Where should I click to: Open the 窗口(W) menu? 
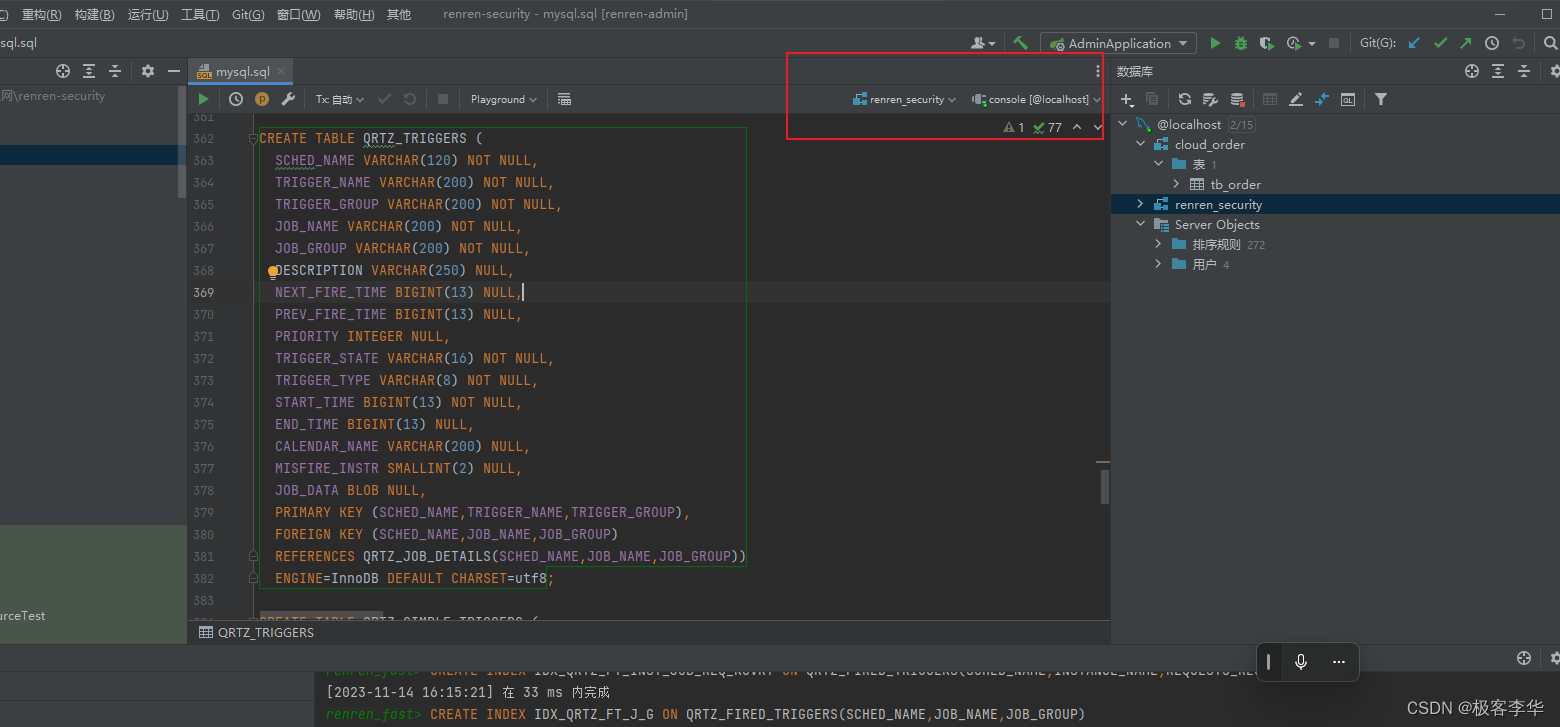[299, 15]
